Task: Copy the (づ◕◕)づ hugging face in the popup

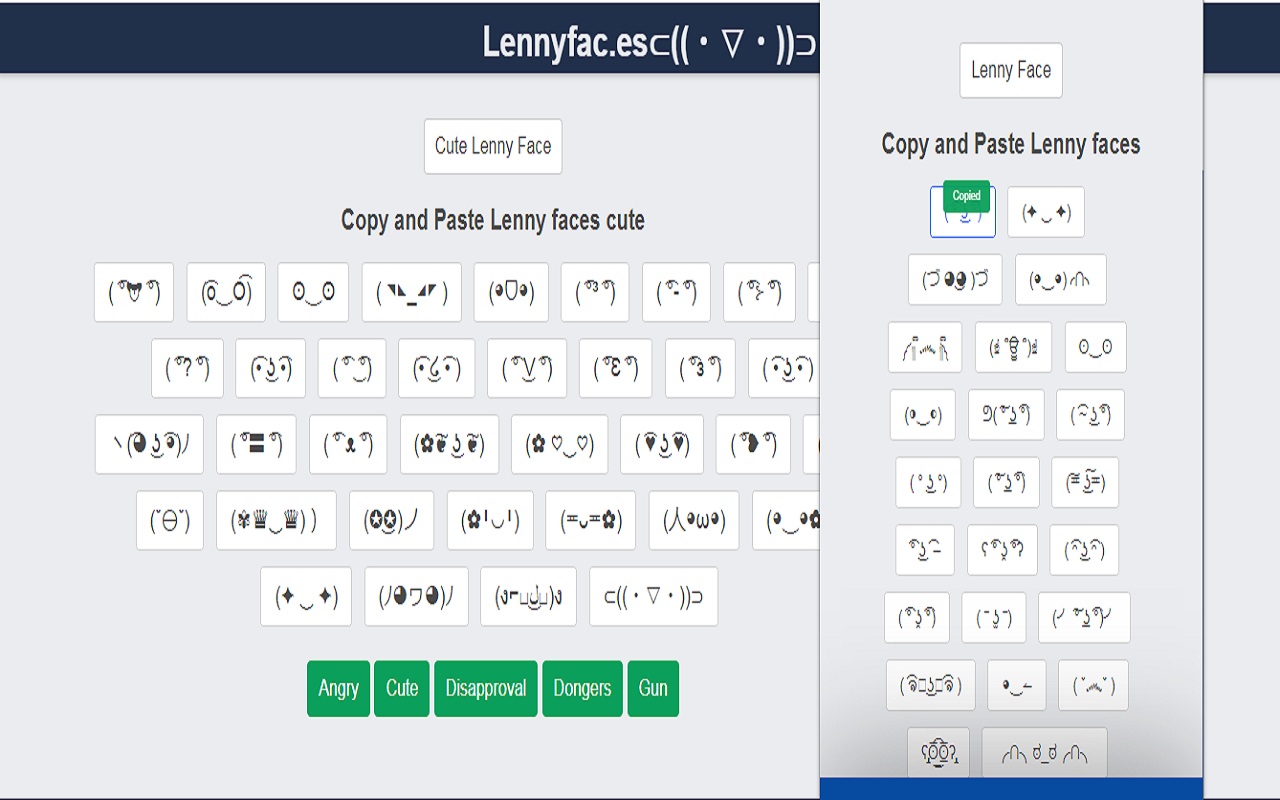Action: (955, 280)
